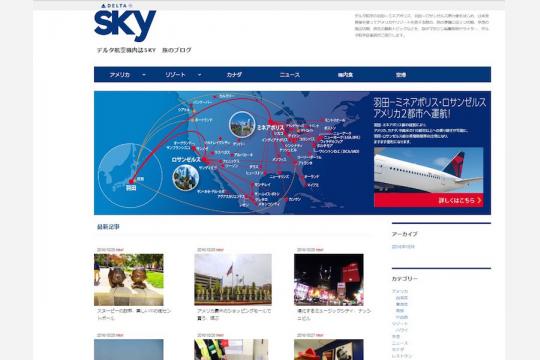Expand the リゾート dropdown arrow
540x360 pixels.
click(199, 75)
